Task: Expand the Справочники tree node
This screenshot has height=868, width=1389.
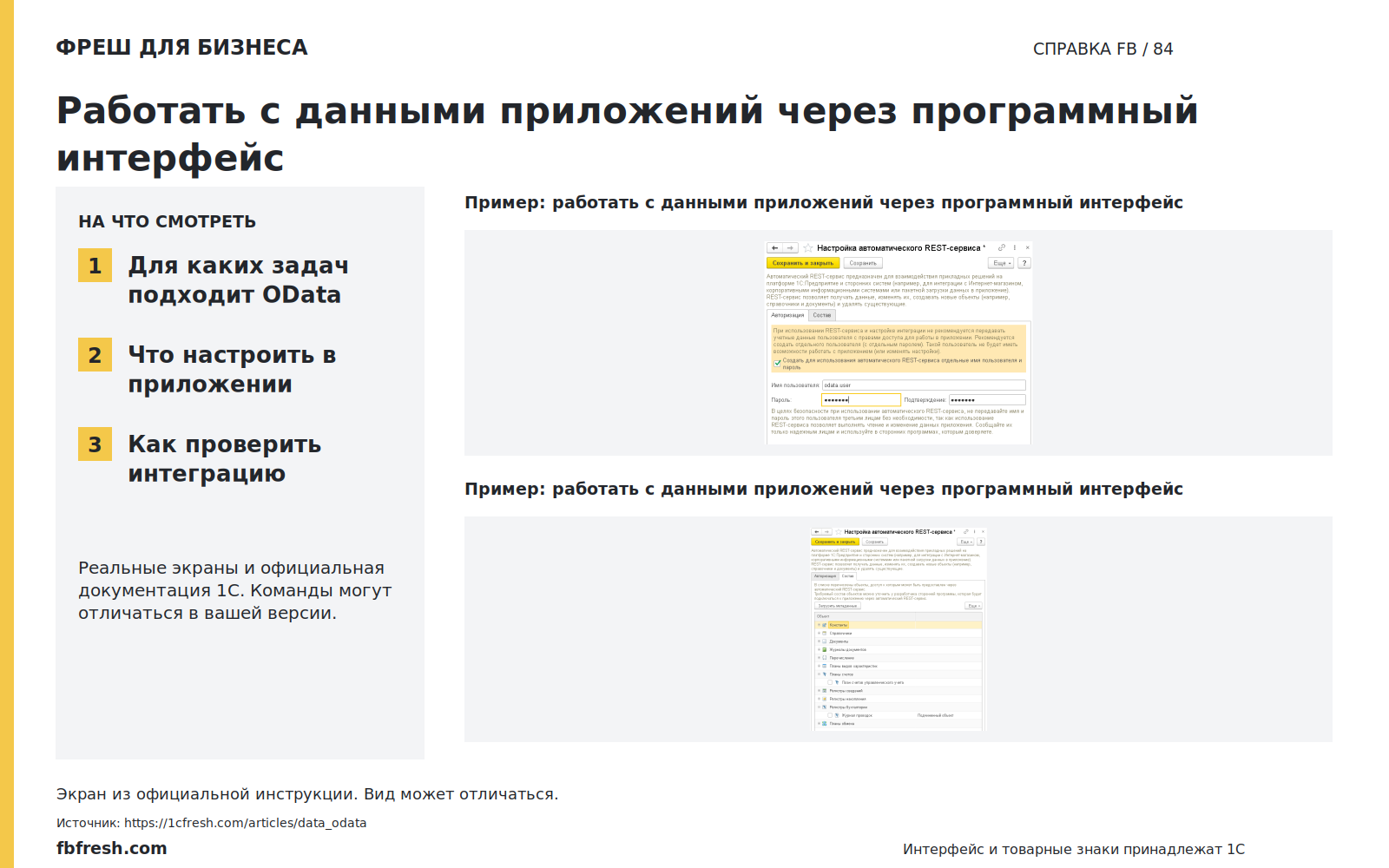Action: pos(819,634)
